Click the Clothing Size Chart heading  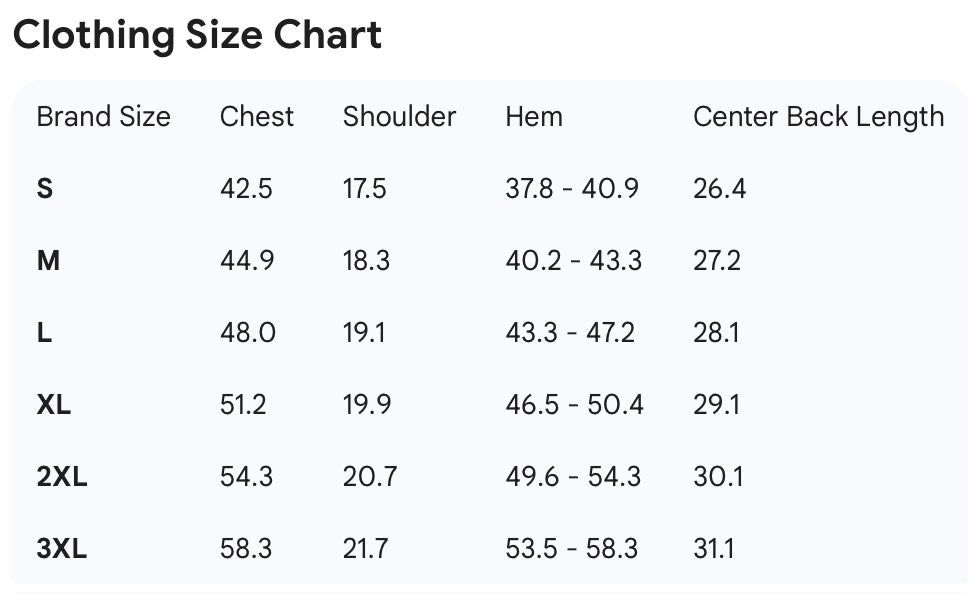pyautogui.click(x=197, y=36)
